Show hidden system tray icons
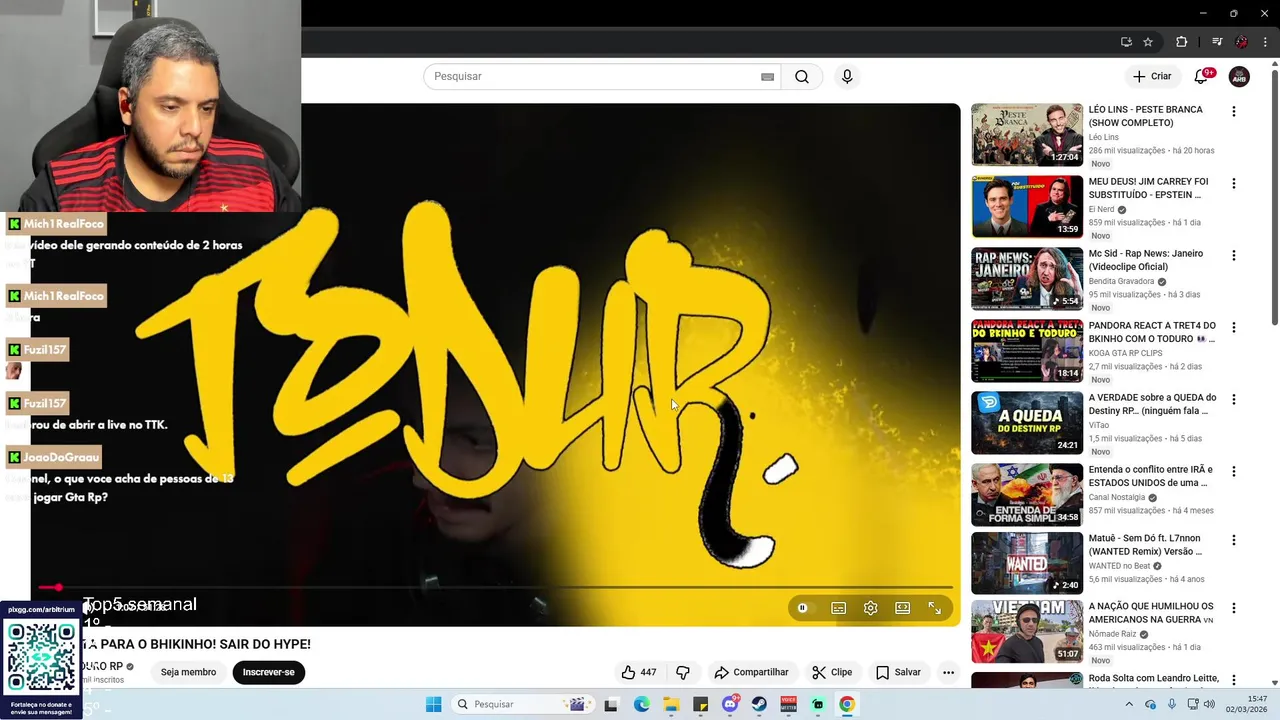 (x=1129, y=704)
